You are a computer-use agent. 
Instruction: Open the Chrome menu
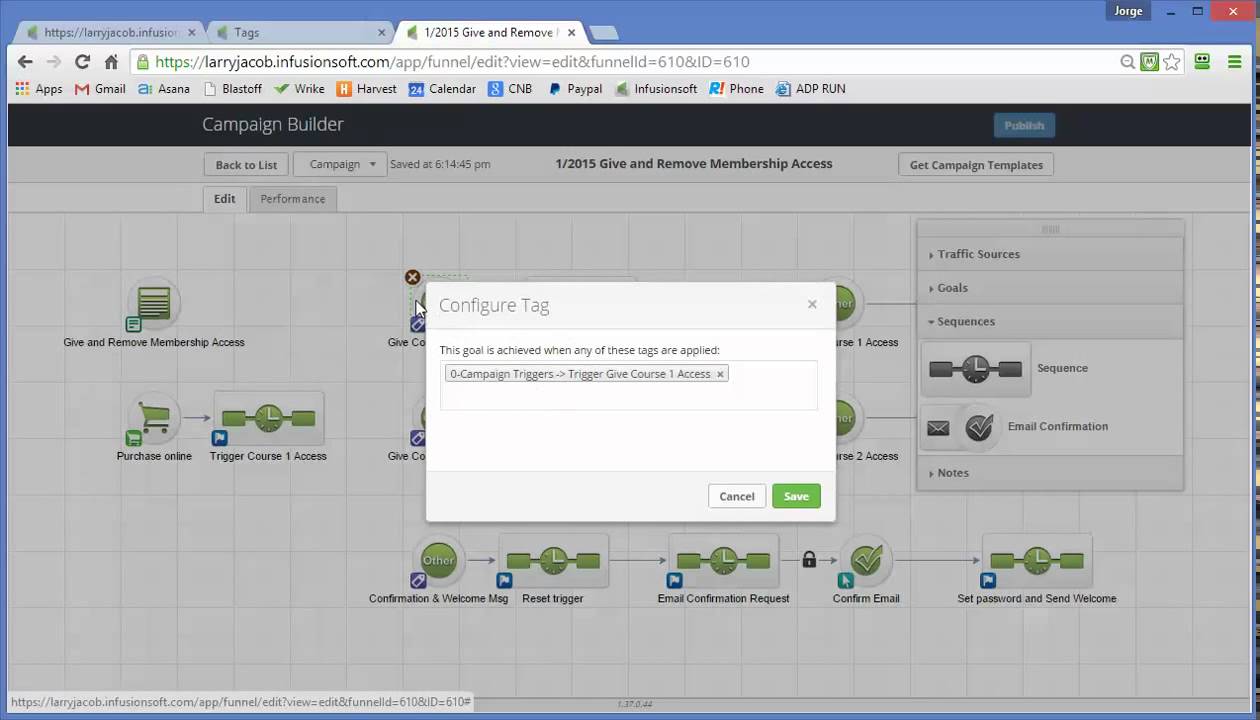[1234, 62]
